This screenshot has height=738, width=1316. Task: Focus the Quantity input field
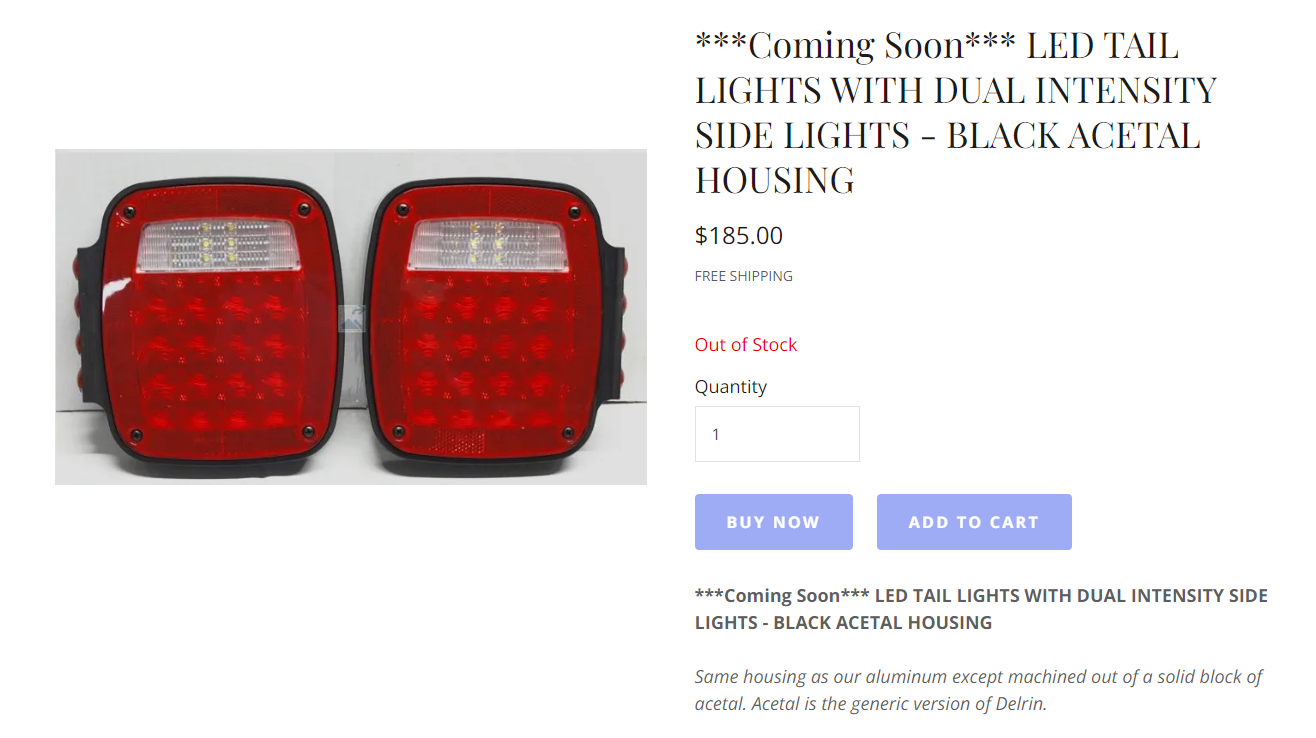[777, 434]
